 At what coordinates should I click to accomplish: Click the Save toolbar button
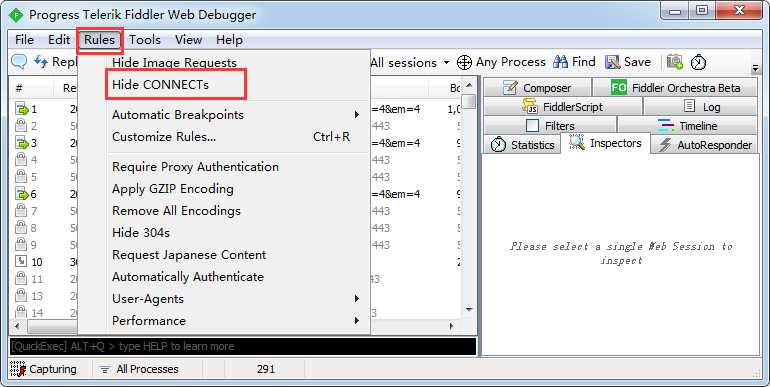pos(628,62)
